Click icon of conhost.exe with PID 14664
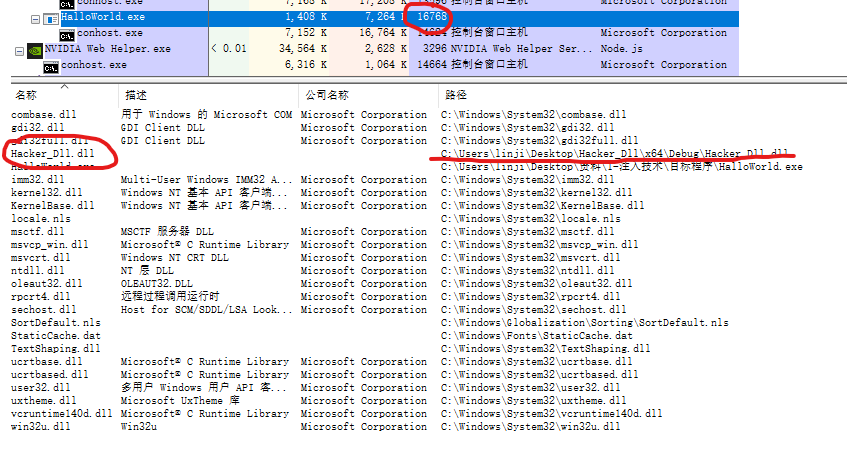This screenshot has height=466, width=847. pos(51,67)
